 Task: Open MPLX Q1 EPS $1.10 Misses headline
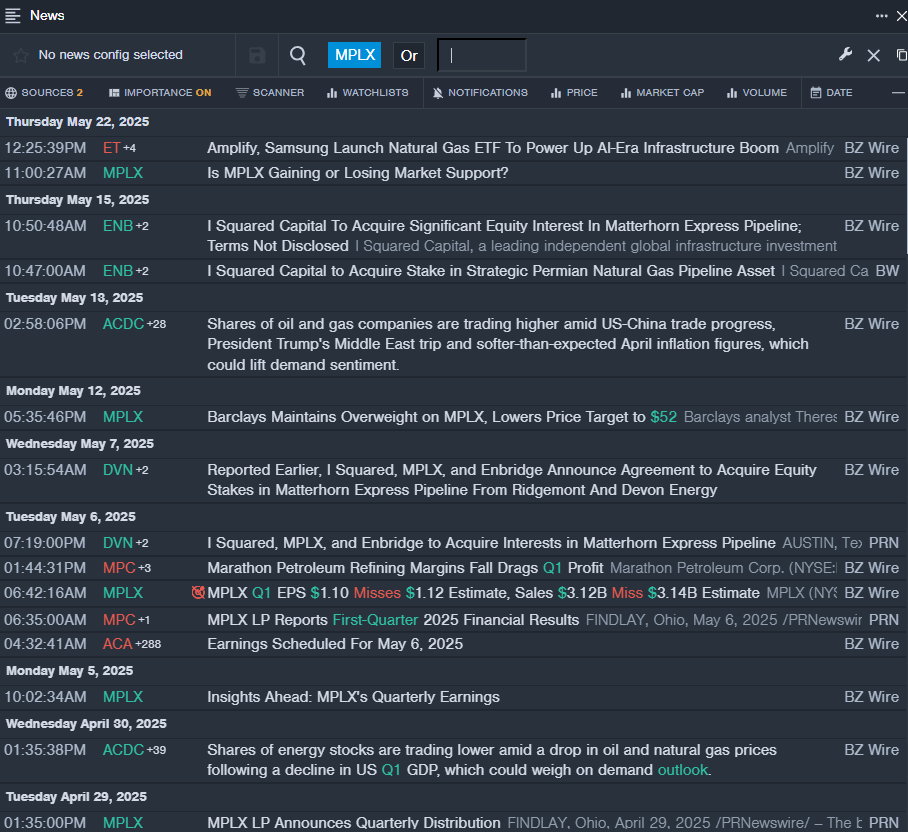click(484, 593)
